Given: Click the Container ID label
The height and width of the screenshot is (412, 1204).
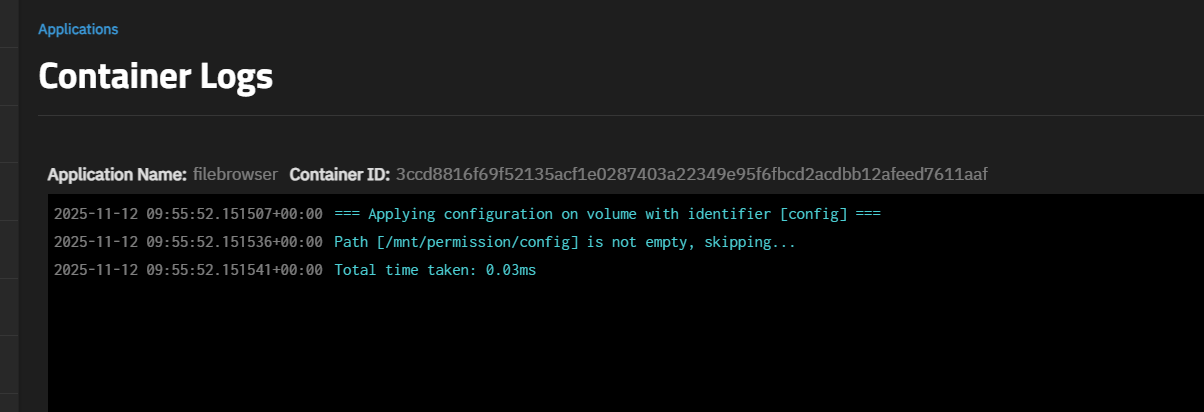Looking at the screenshot, I should coord(340,175).
